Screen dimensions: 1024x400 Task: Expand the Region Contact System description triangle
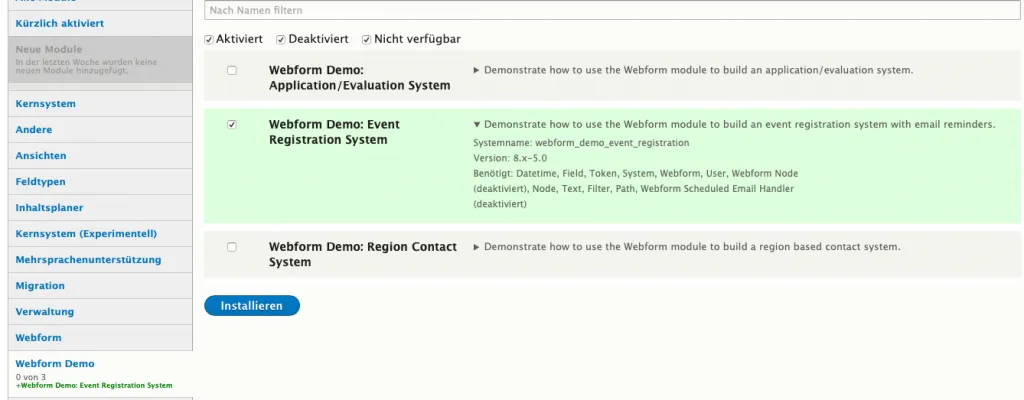[x=477, y=247]
